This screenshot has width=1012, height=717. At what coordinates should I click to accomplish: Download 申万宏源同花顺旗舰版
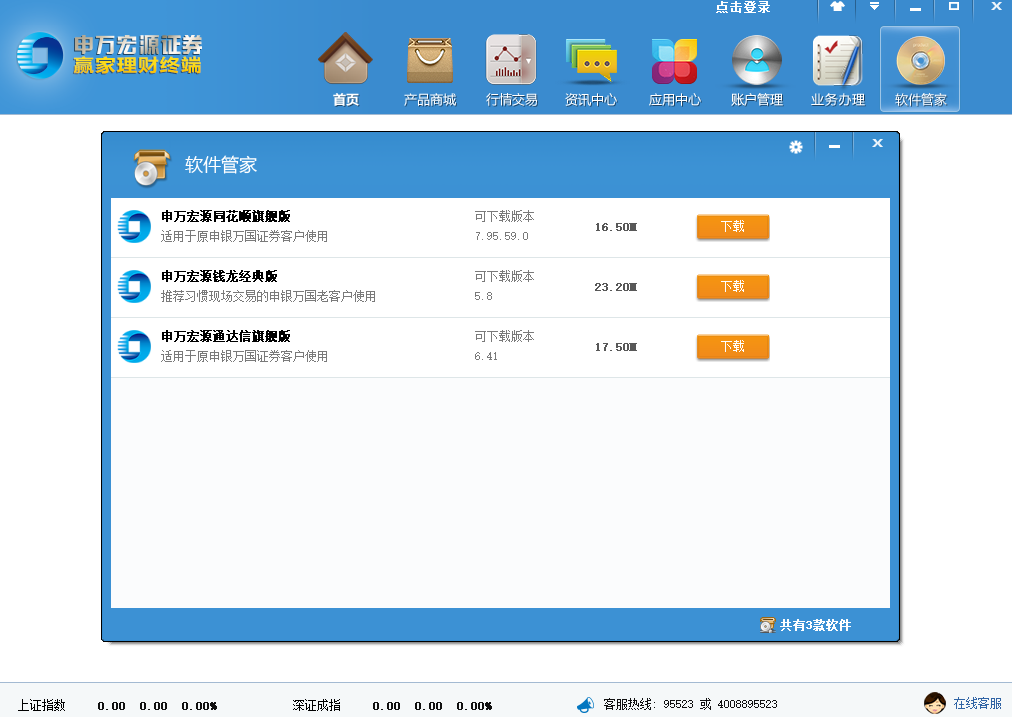point(733,227)
